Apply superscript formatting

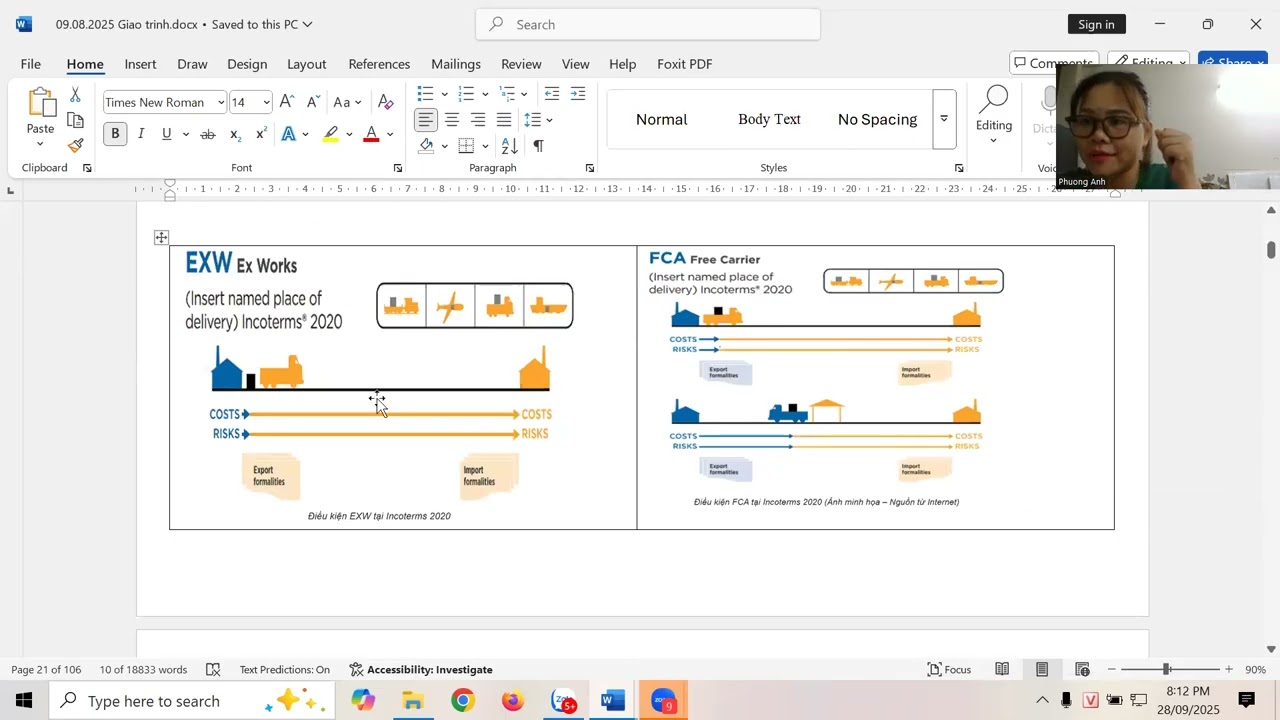[x=261, y=134]
